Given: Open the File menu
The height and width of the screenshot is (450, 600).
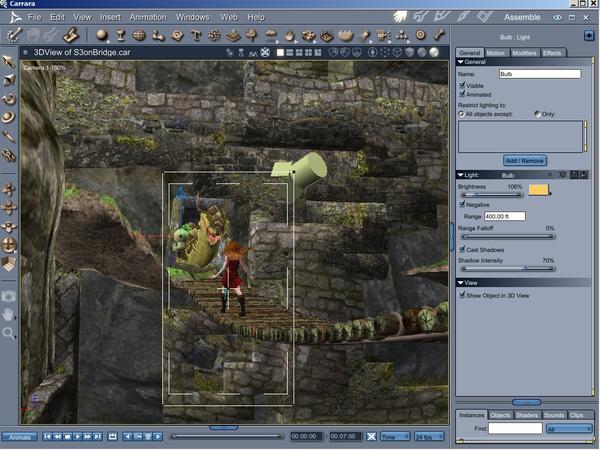Looking at the screenshot, I should [x=34, y=17].
